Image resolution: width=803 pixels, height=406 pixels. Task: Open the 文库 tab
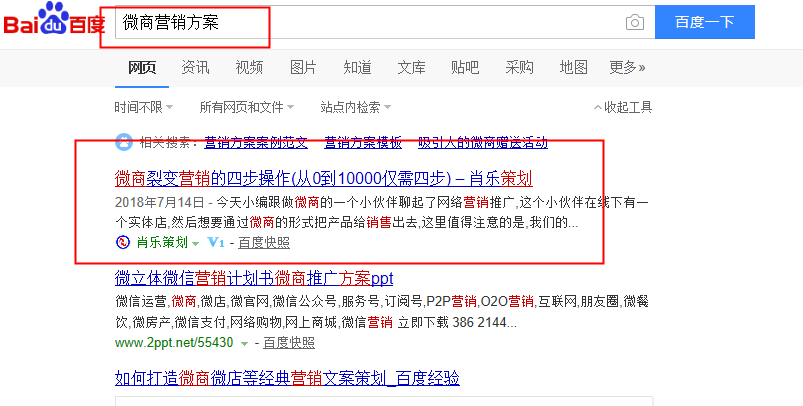(x=411, y=67)
